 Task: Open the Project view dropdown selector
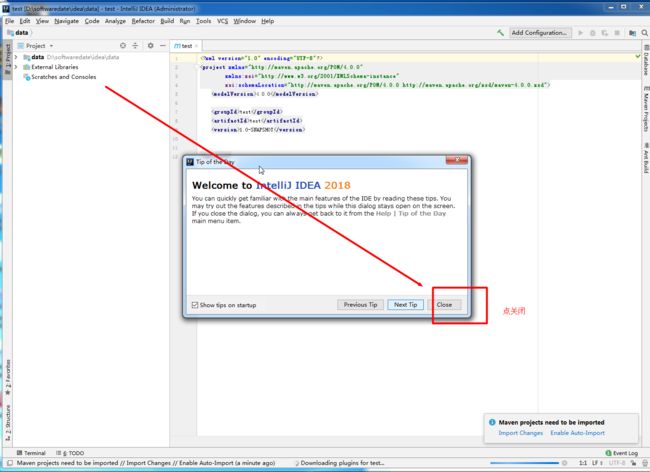pyautogui.click(x=35, y=46)
